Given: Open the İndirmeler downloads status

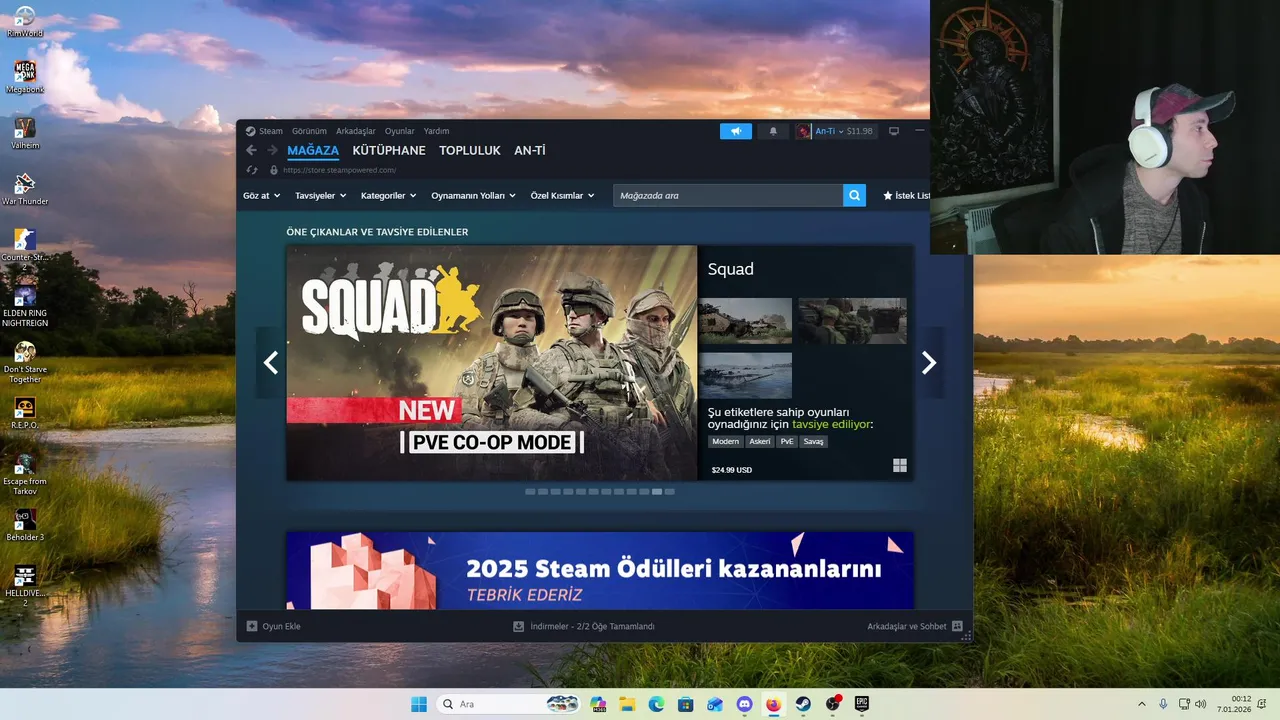Looking at the screenshot, I should (x=584, y=626).
